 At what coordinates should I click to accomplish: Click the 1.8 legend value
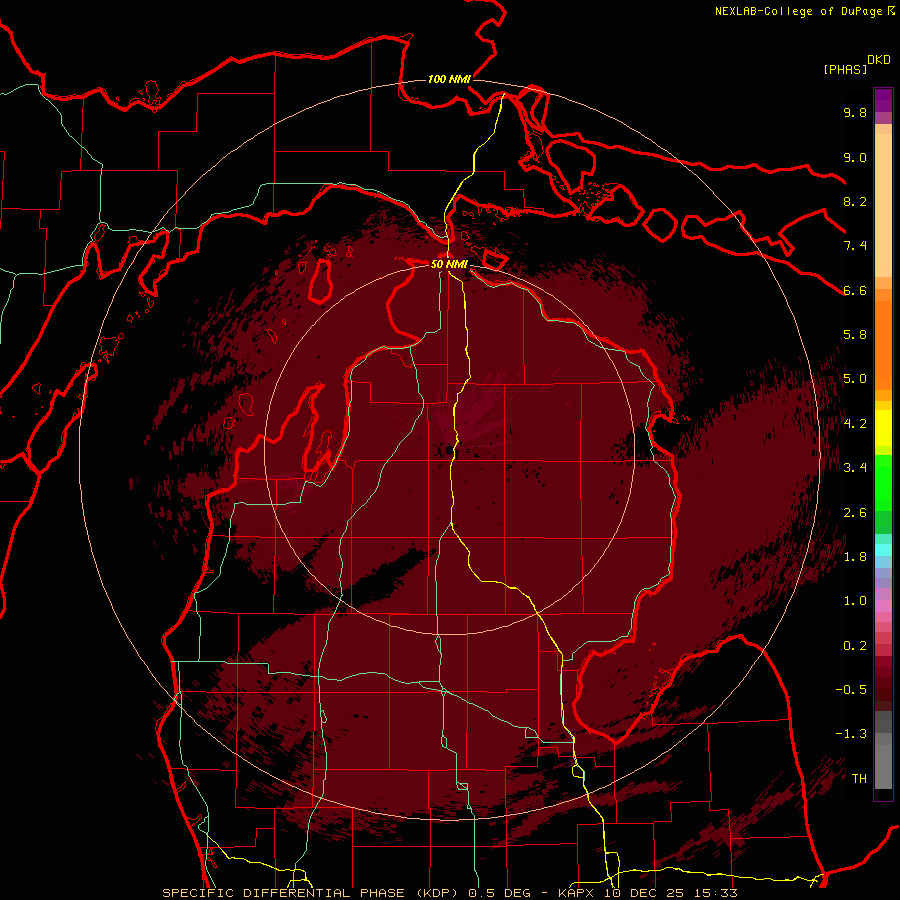(855, 557)
